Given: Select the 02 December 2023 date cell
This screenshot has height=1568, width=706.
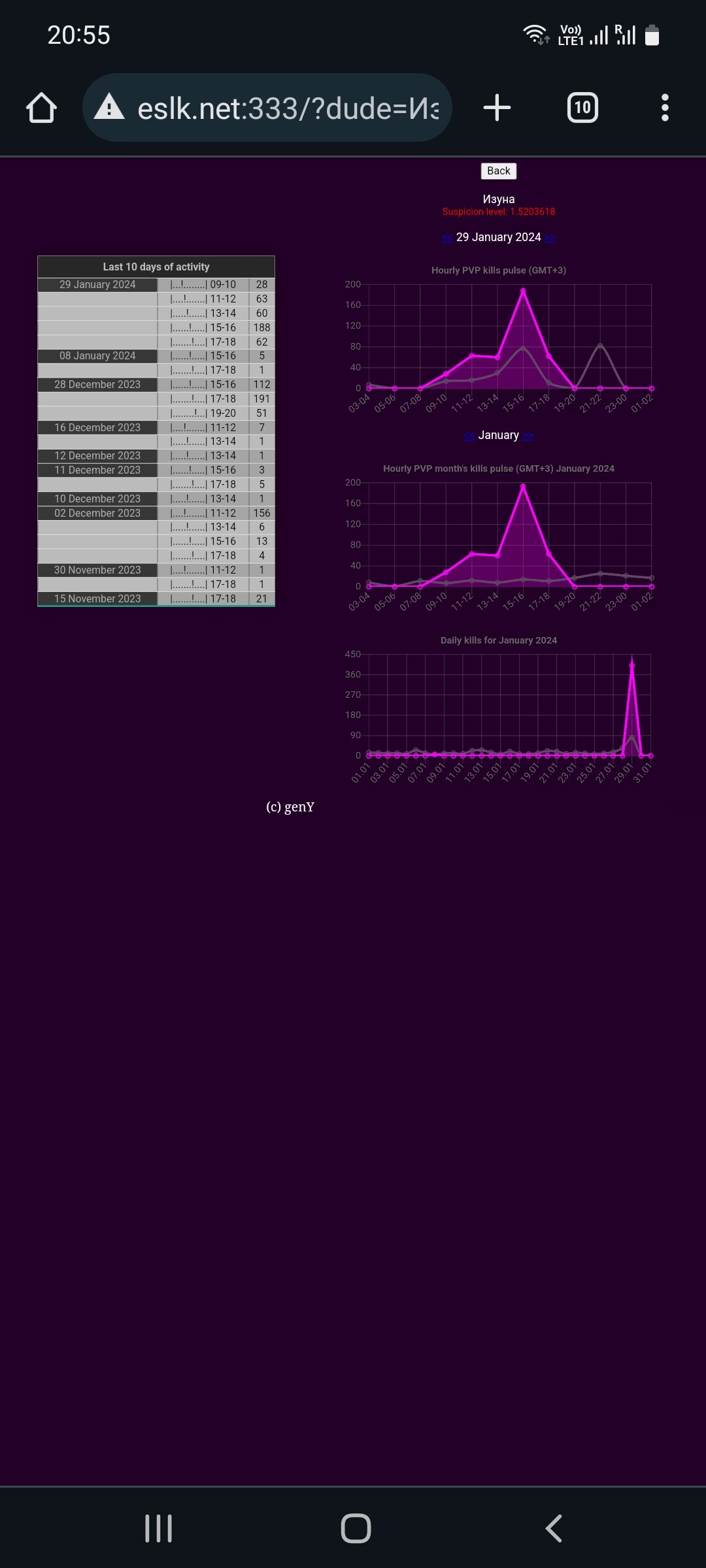Looking at the screenshot, I should point(97,514).
